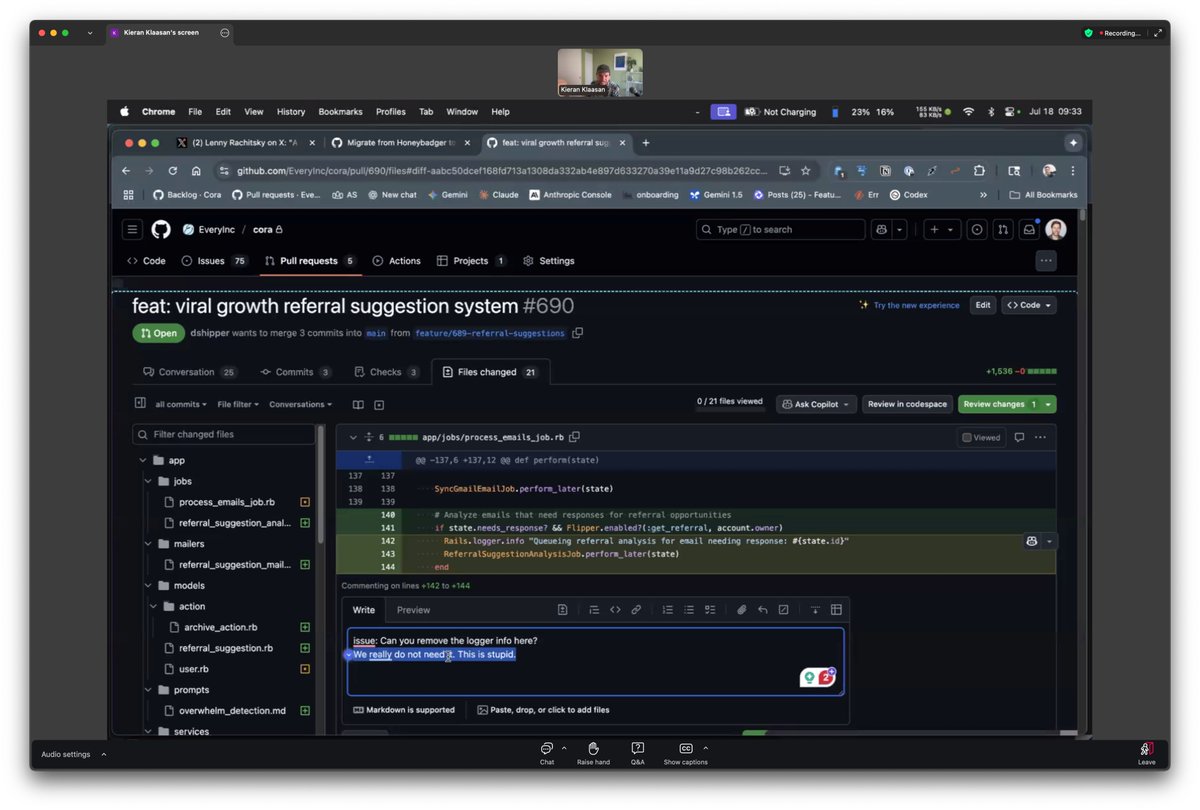Open Copilot chat icon in GitHub header
The image size is (1200, 810).
(x=881, y=230)
